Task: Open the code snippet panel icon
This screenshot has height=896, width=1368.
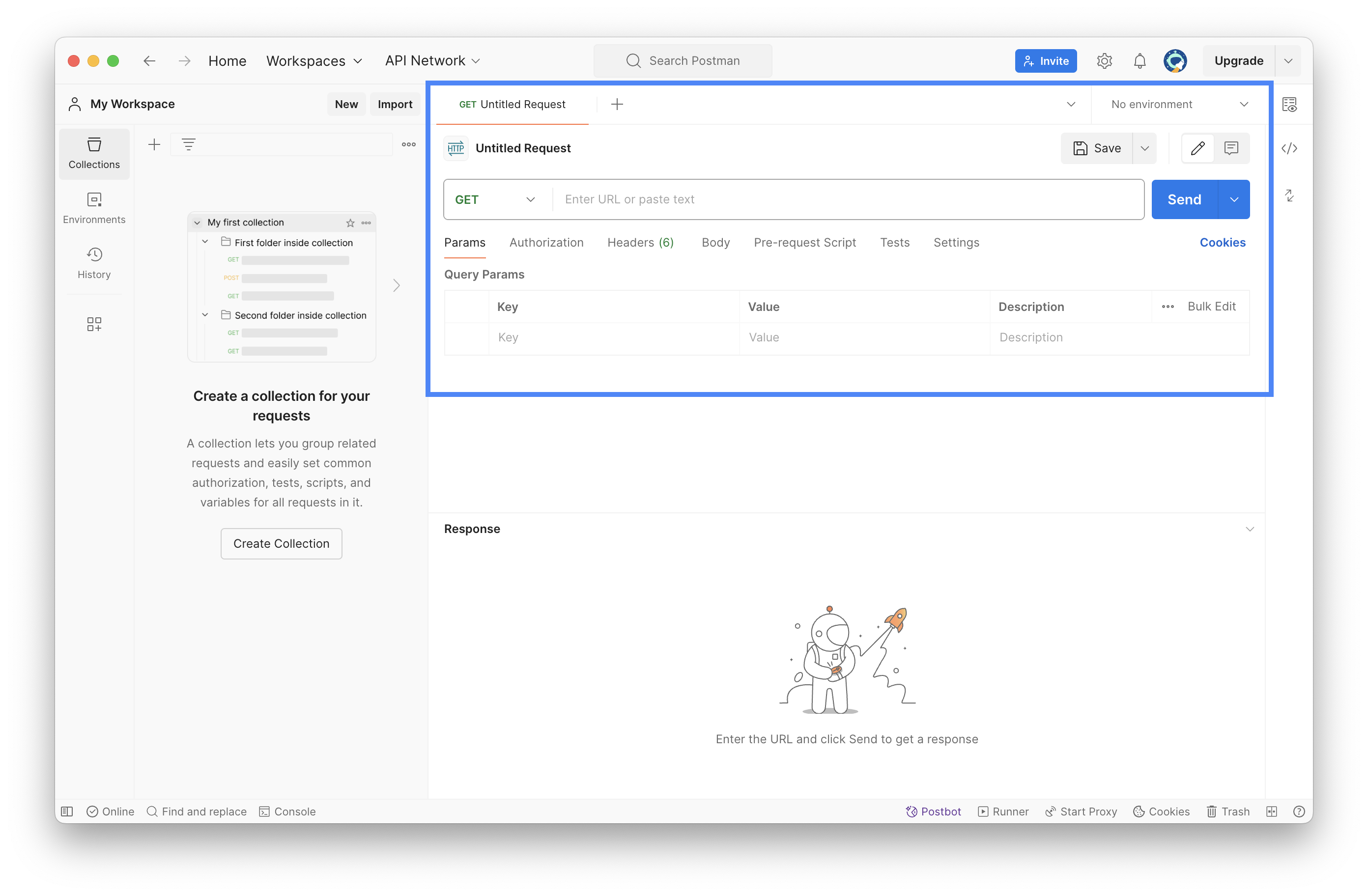Action: tap(1289, 148)
